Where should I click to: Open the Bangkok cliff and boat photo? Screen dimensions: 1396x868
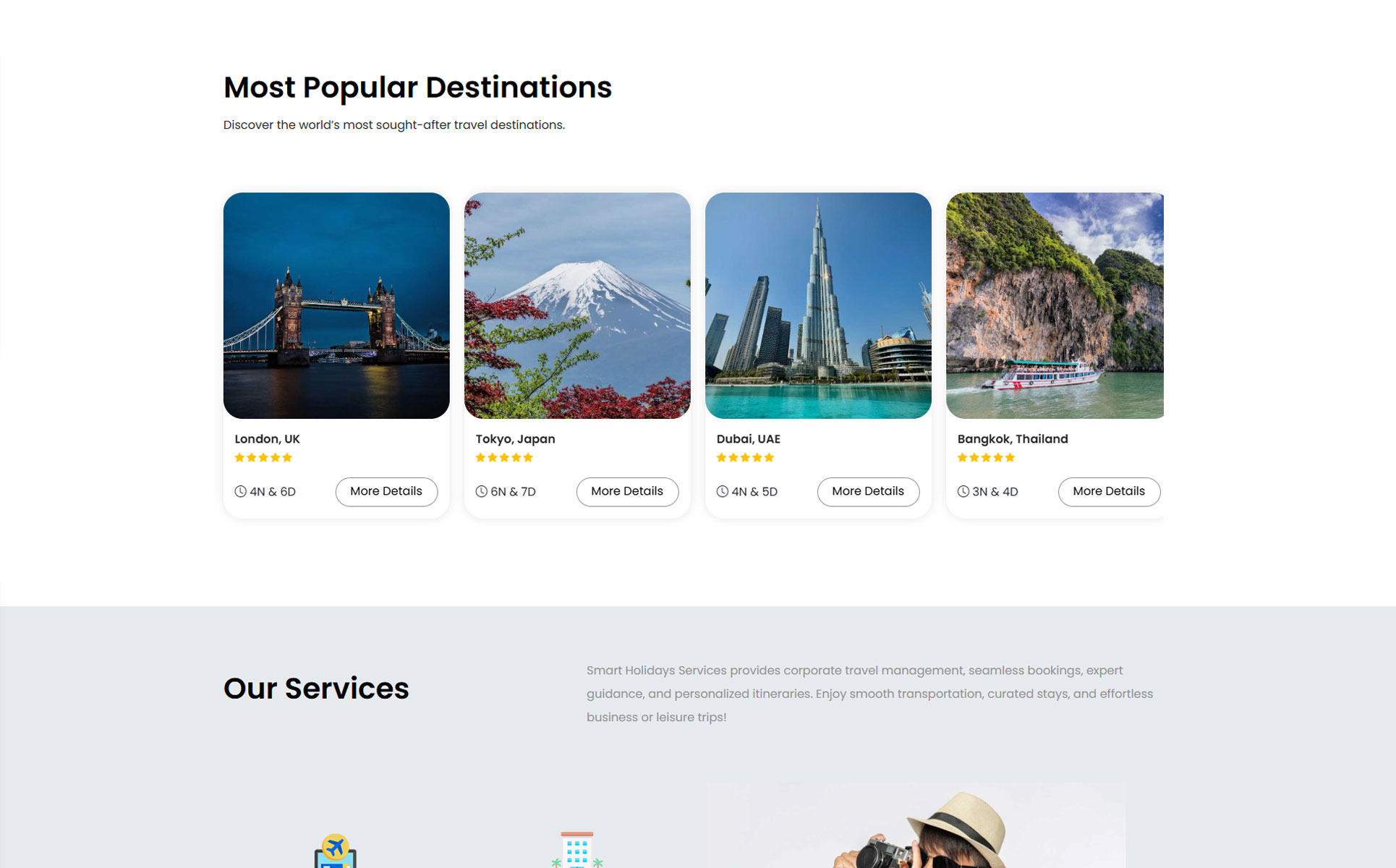tap(1055, 305)
